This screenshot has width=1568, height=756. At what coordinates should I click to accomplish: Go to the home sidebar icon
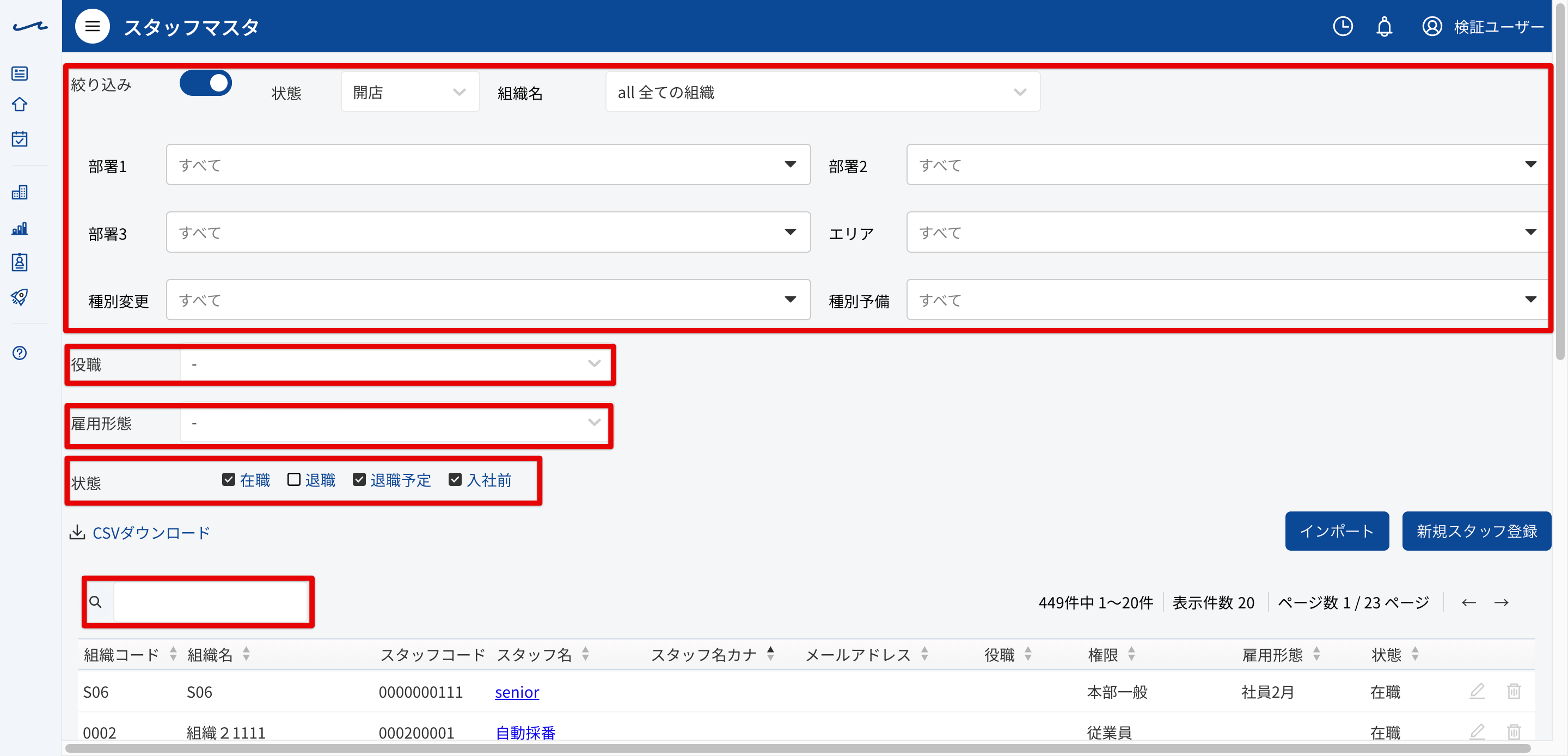[x=20, y=104]
